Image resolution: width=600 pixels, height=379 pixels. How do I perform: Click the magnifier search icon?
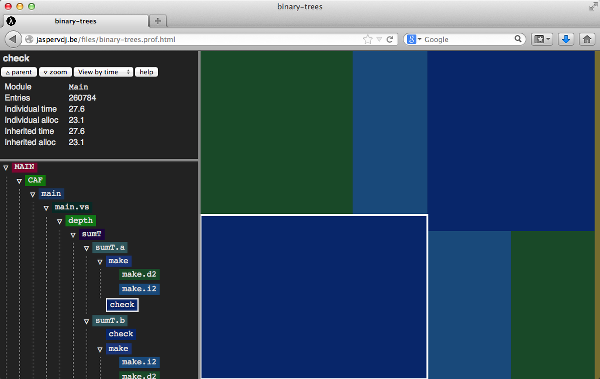pyautogui.click(x=518, y=39)
